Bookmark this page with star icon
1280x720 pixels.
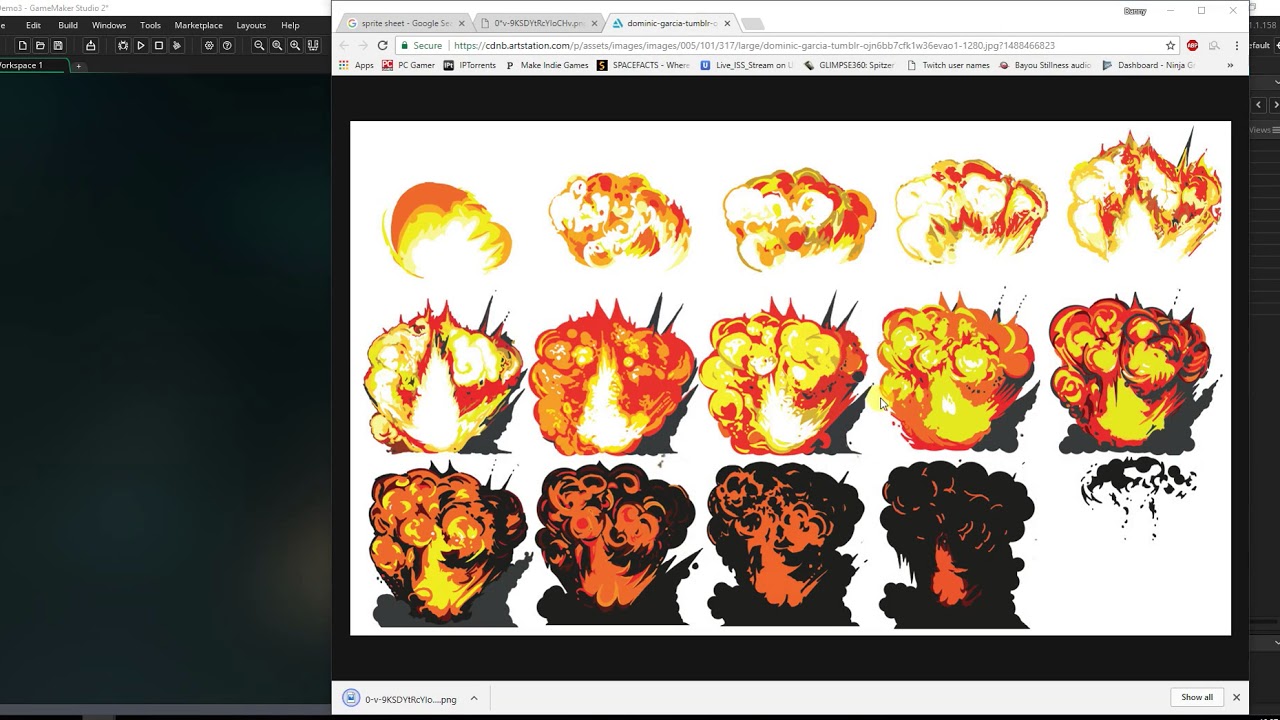(1170, 45)
